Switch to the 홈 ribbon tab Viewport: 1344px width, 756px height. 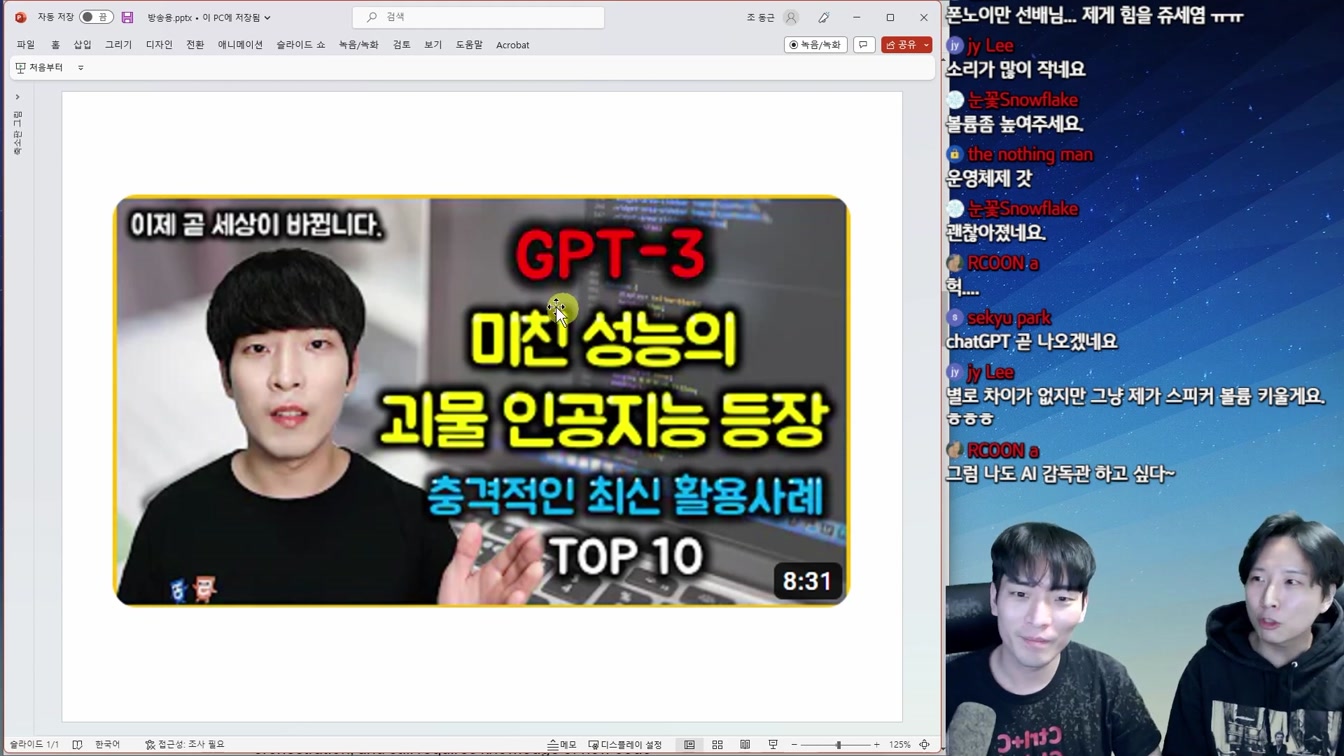tap(55, 45)
